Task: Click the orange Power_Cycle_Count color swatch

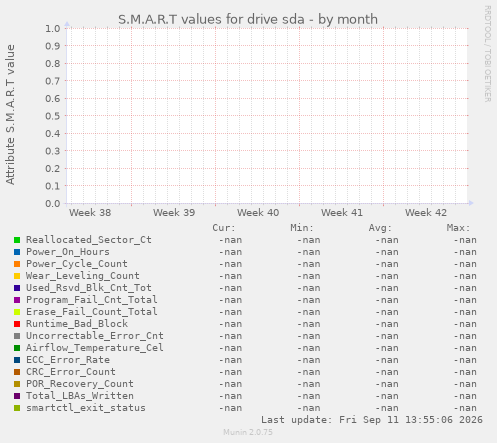Action: [x=17, y=264]
